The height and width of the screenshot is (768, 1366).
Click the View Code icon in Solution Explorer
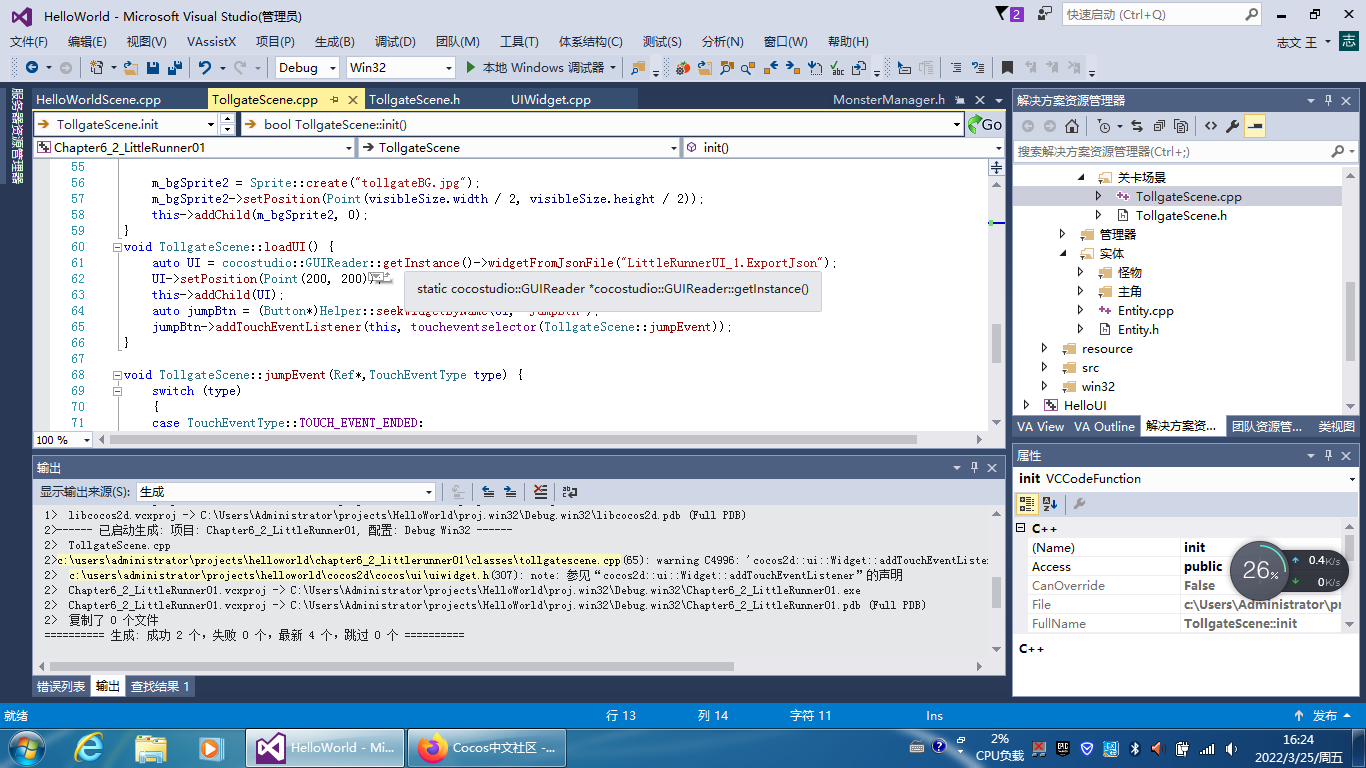[1211, 127]
